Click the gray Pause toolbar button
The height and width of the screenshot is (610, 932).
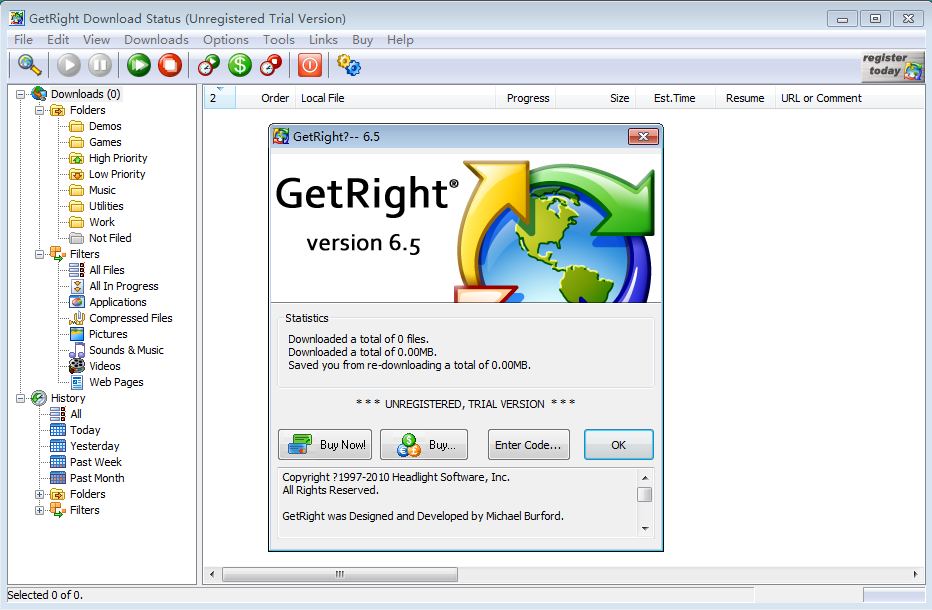(100, 65)
